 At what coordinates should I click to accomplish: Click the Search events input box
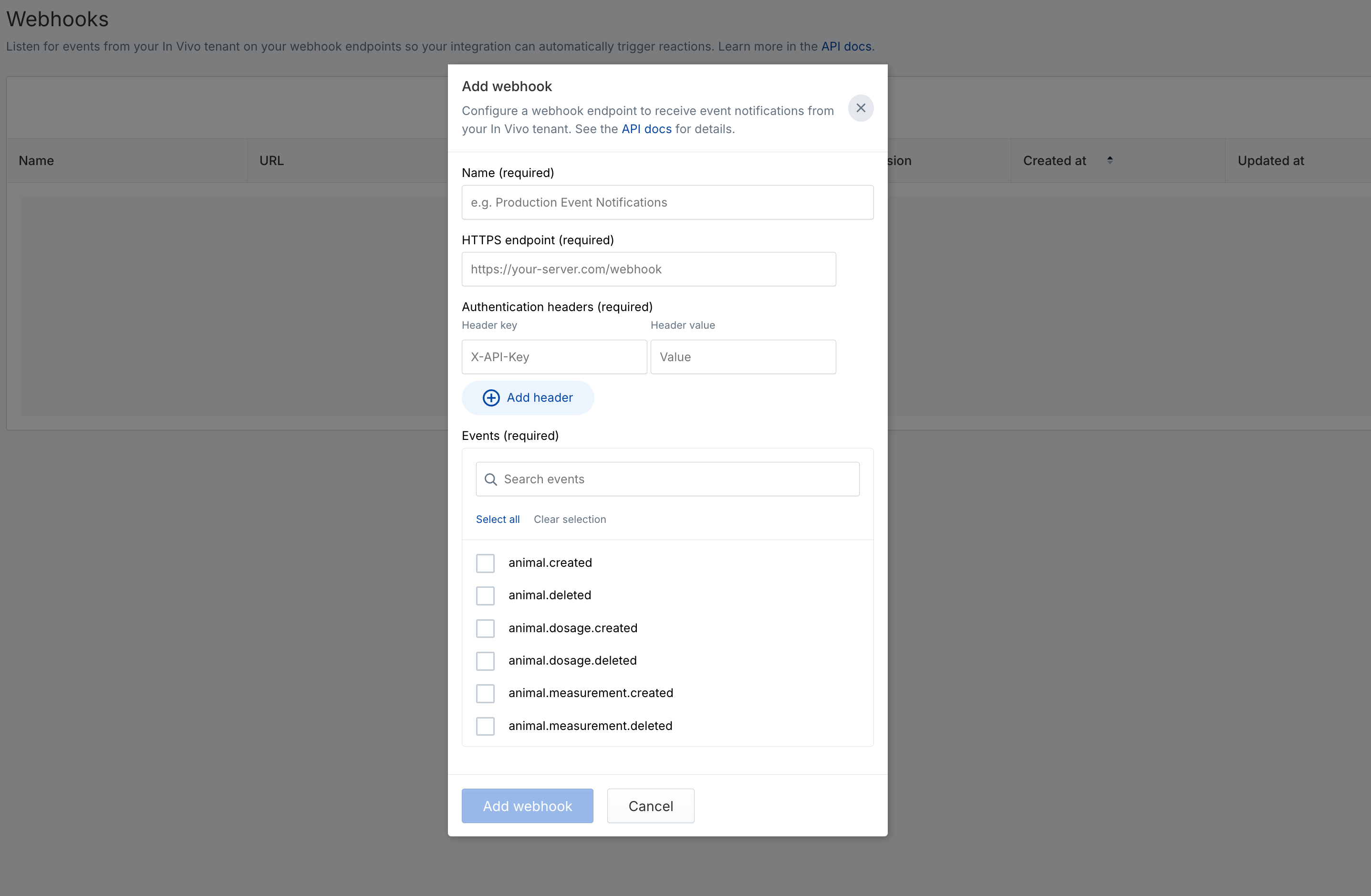pyautogui.click(x=667, y=479)
